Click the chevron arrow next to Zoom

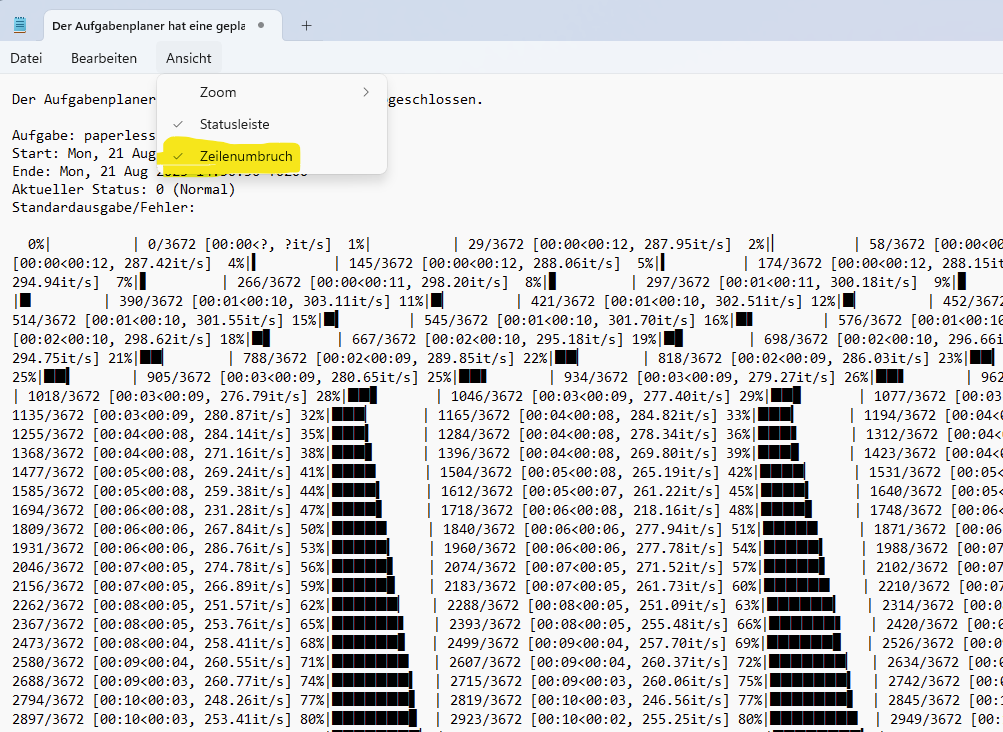click(x=366, y=92)
